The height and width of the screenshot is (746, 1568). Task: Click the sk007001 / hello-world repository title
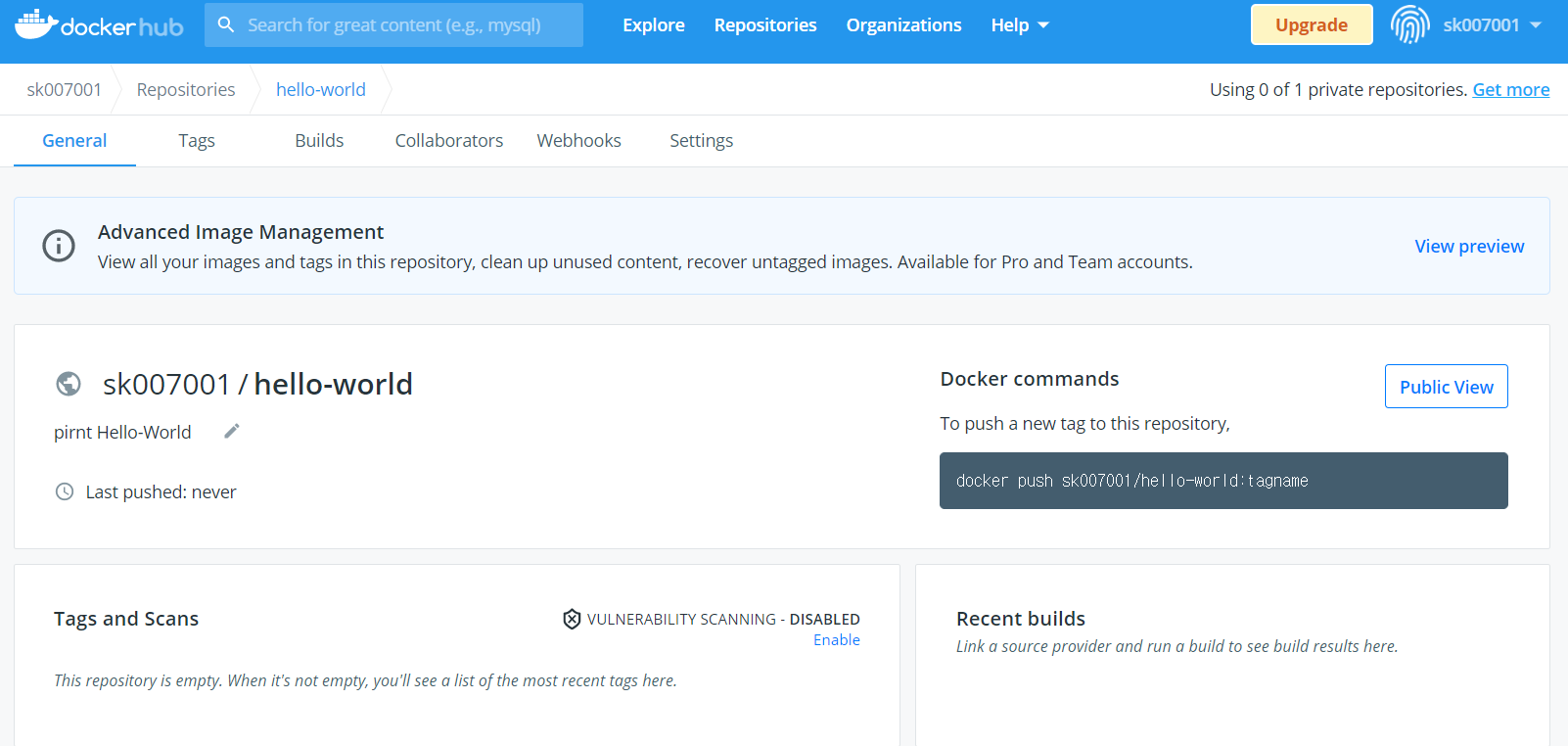click(257, 384)
